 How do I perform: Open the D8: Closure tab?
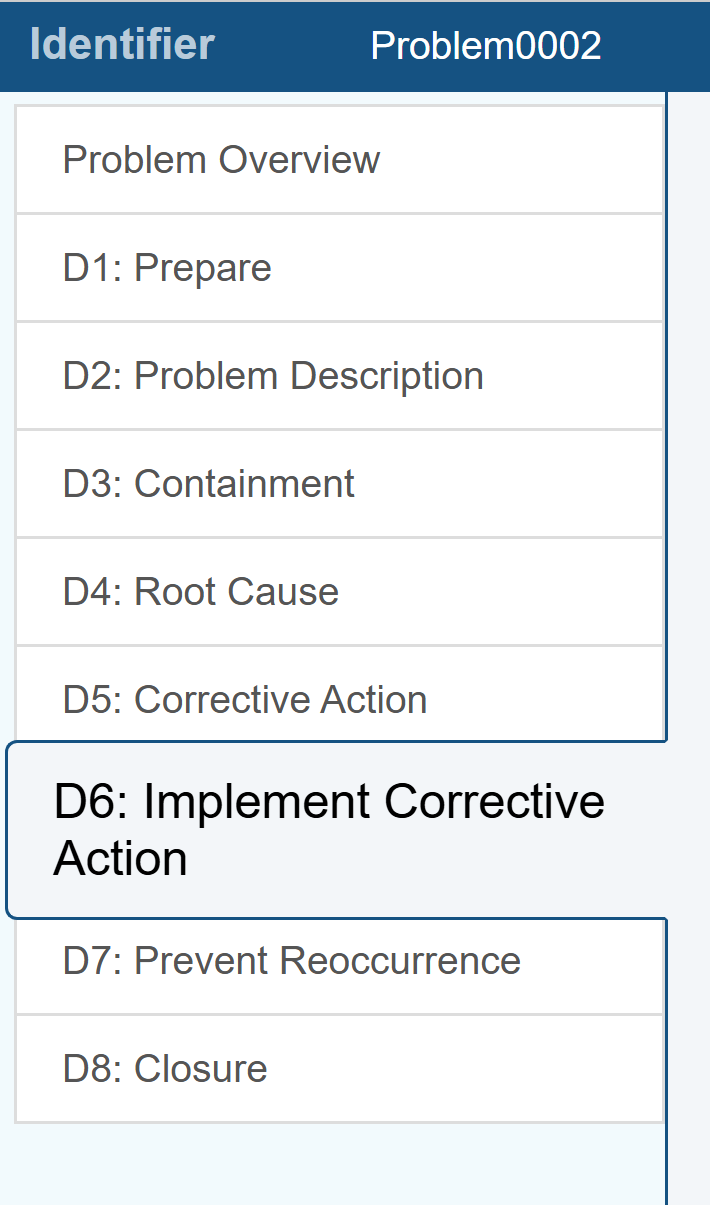pyautogui.click(x=165, y=1069)
